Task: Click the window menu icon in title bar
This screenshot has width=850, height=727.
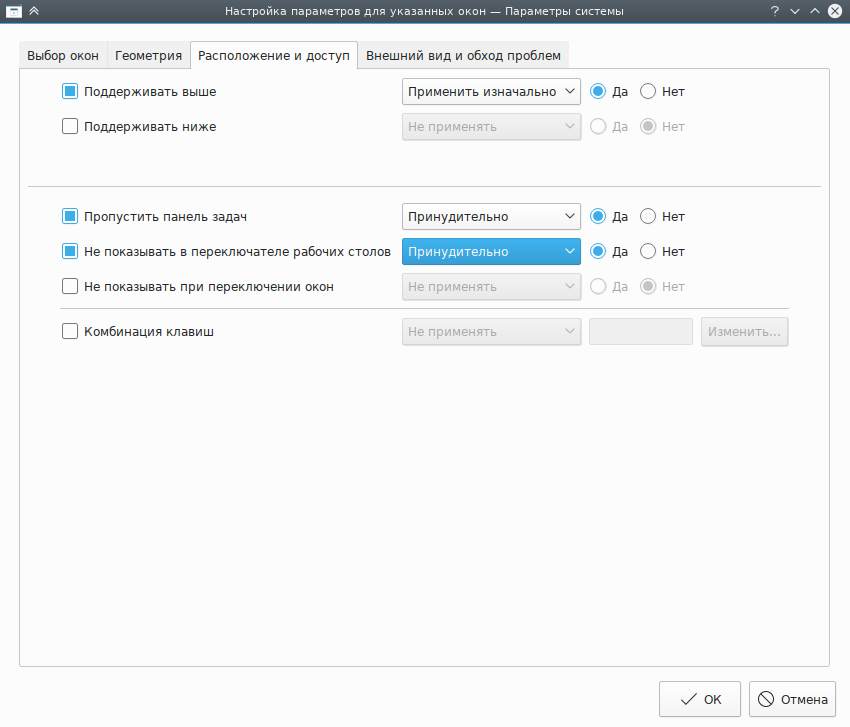Action: click(14, 11)
